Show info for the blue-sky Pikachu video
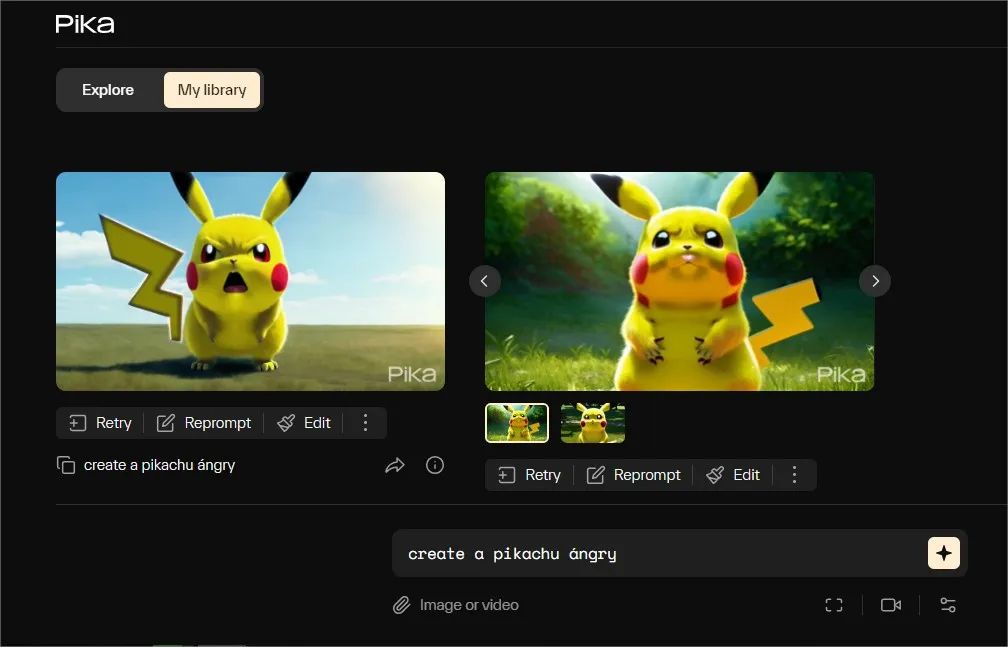The image size is (1008, 647). 435,465
